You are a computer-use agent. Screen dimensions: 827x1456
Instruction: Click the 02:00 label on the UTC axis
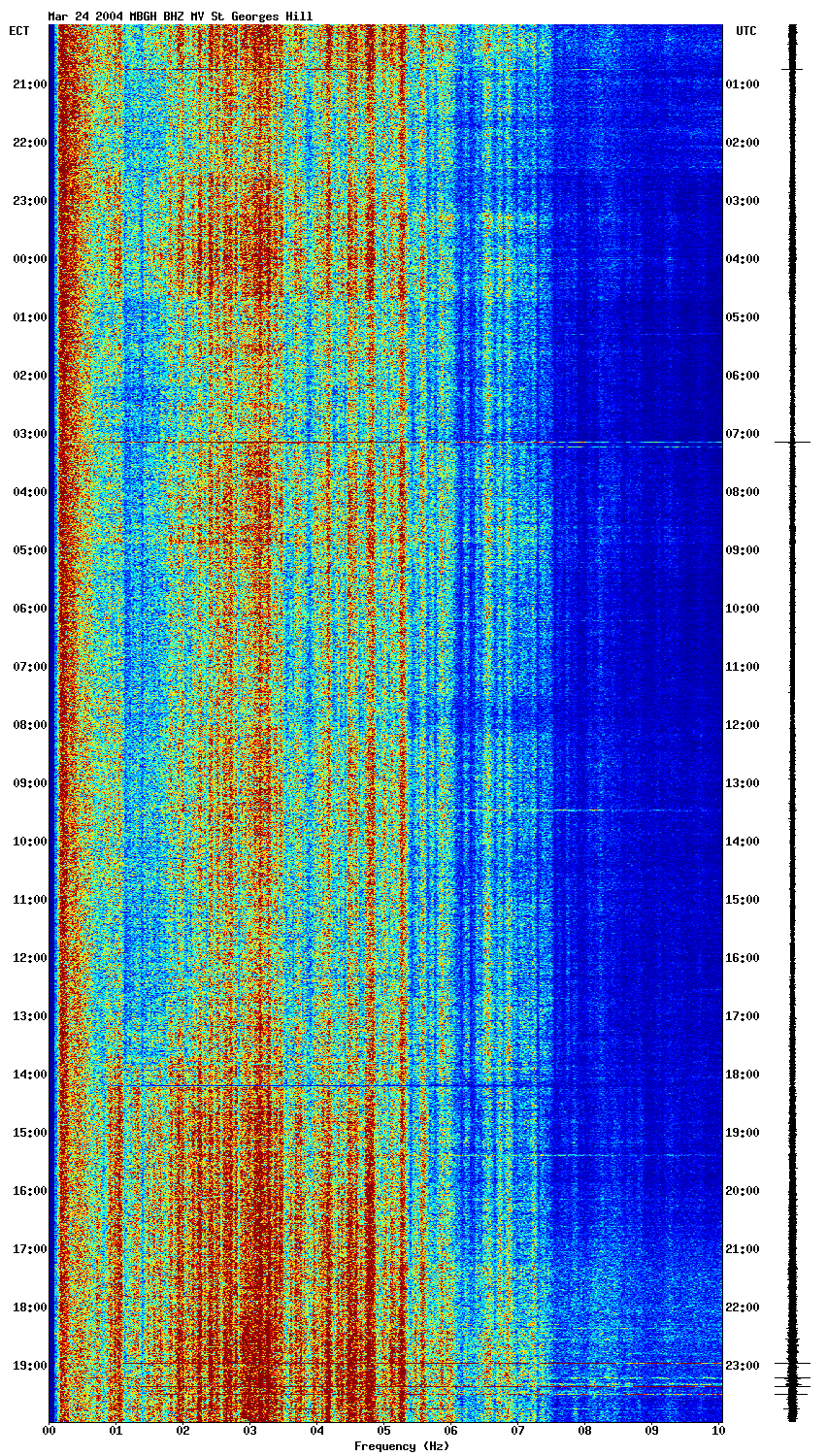point(742,143)
